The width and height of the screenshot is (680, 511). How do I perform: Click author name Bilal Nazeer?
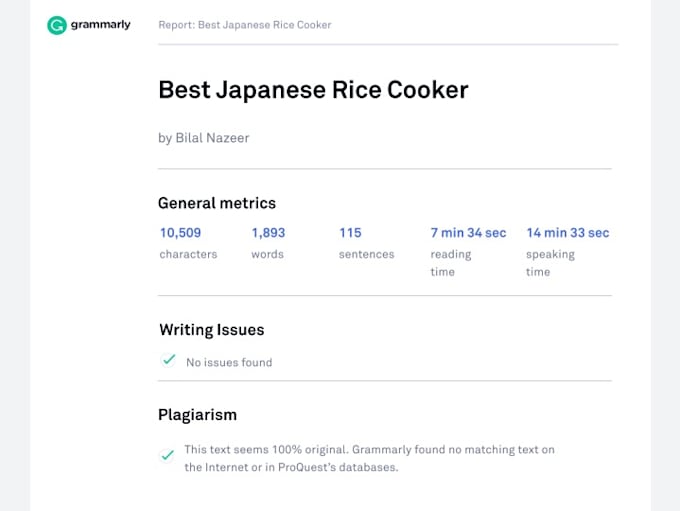212,138
